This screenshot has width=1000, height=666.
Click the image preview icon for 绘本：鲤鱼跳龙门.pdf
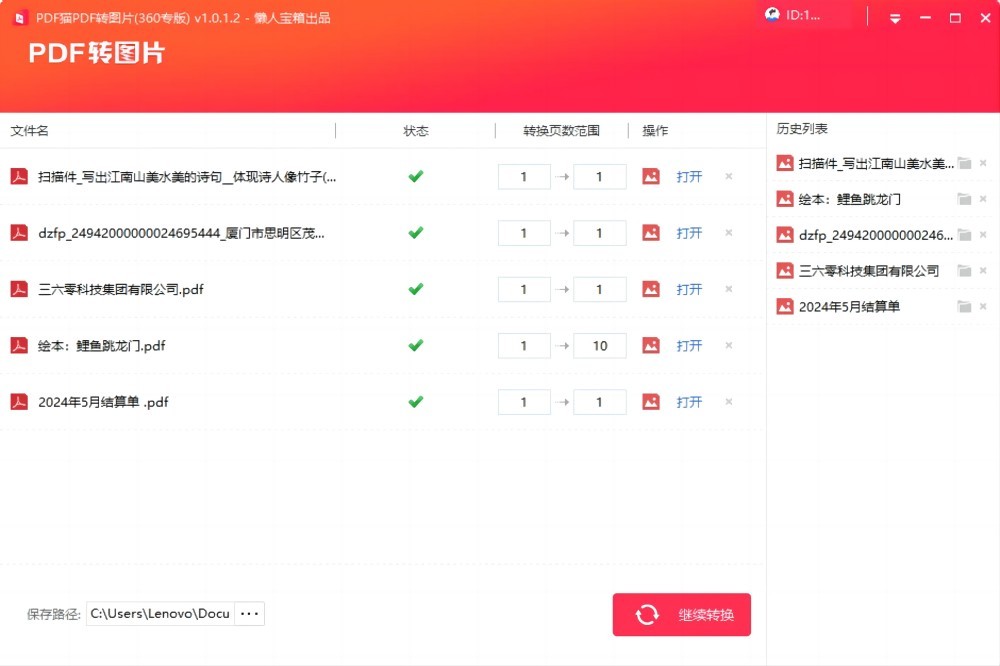[651, 345]
